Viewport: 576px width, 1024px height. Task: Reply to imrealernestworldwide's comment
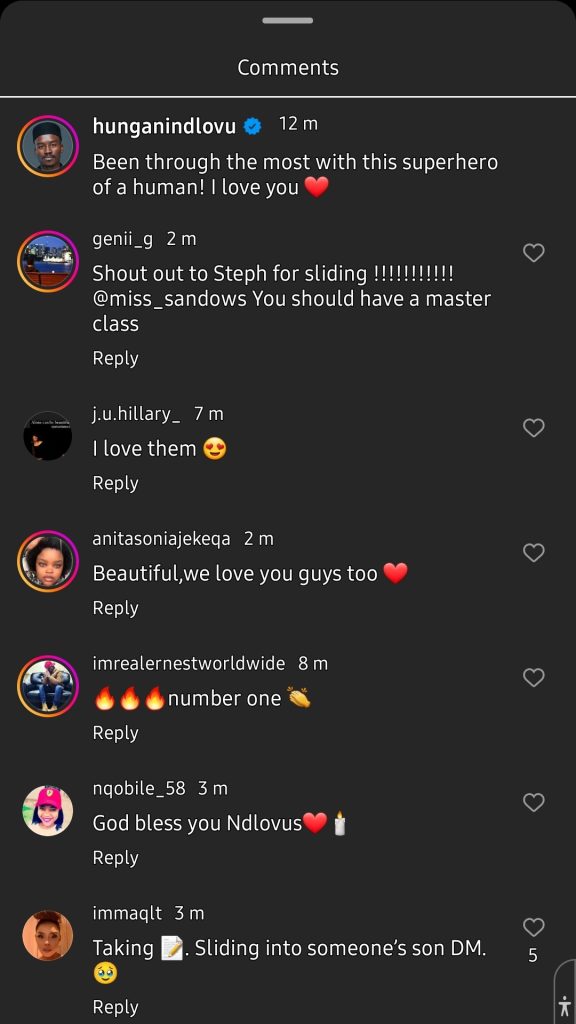[116, 733]
